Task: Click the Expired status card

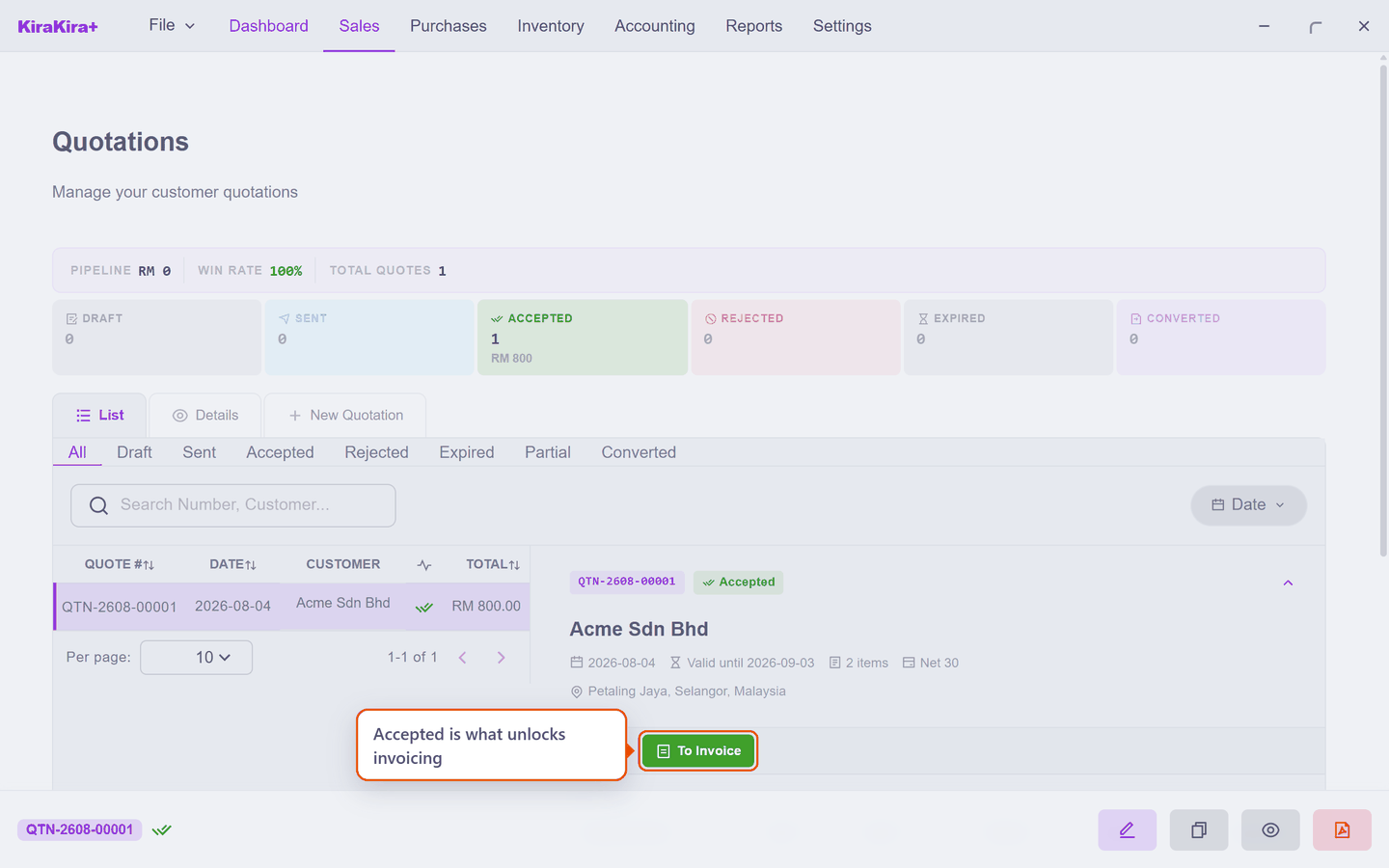Action: (x=1008, y=338)
